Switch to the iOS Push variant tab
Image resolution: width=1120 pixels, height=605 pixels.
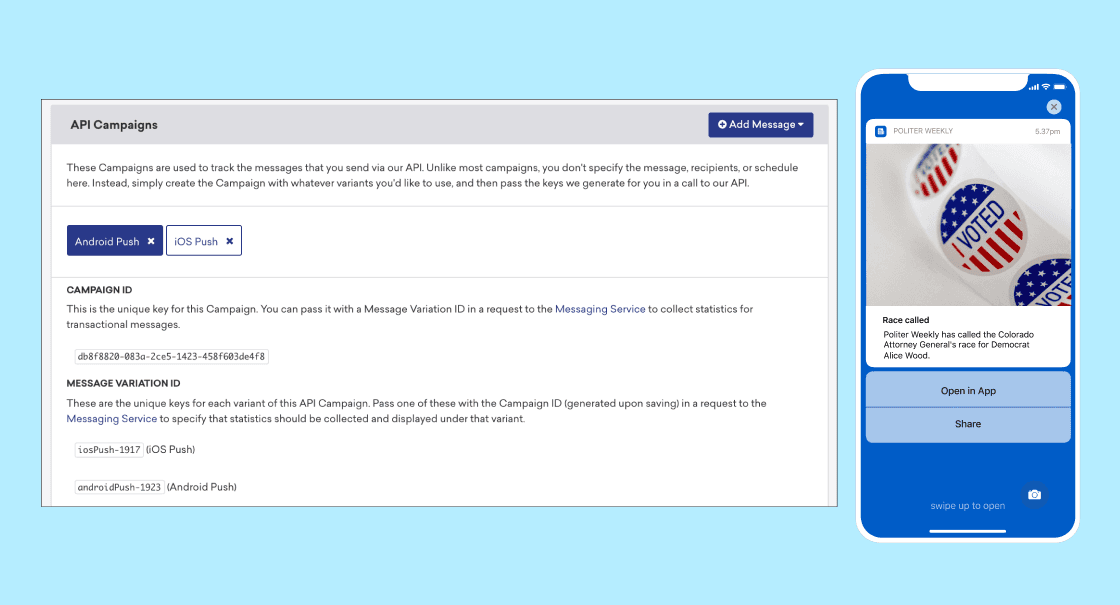[196, 241]
